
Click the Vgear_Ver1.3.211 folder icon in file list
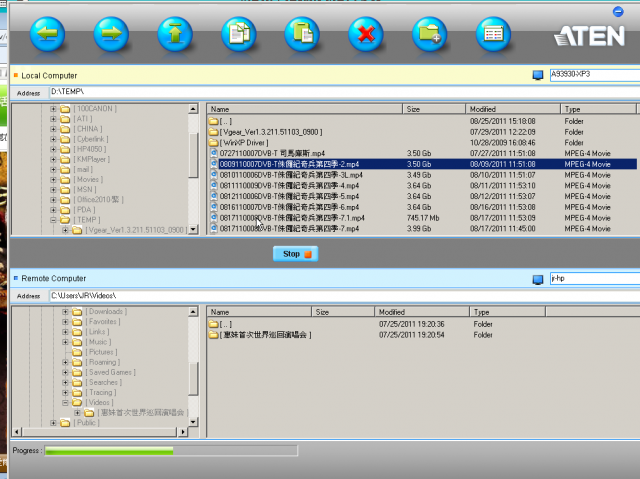213,132
